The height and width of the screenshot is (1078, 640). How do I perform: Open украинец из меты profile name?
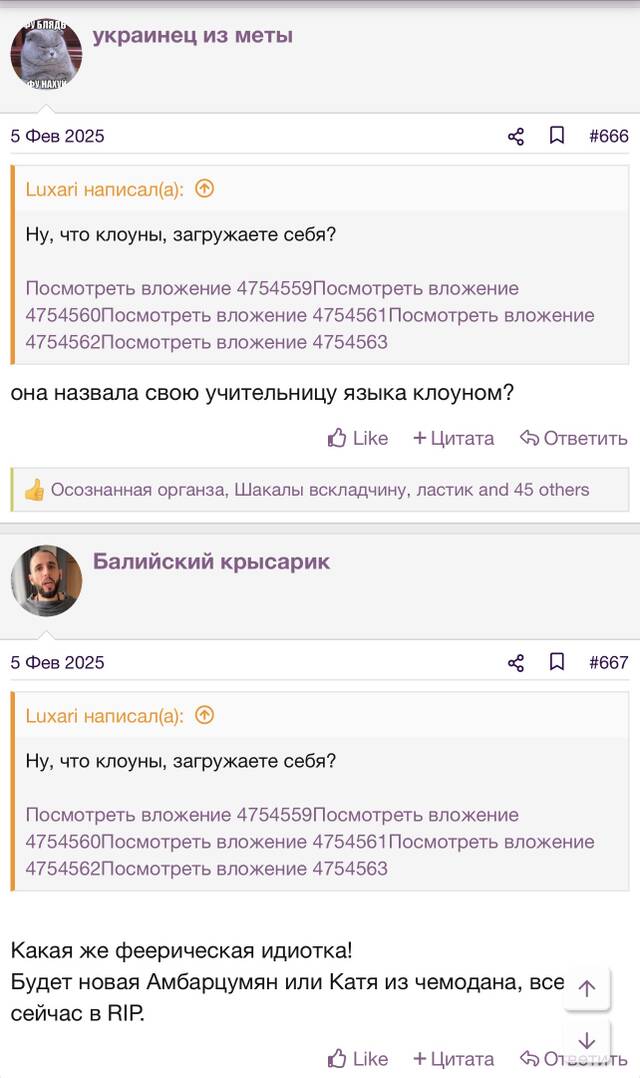click(x=192, y=35)
